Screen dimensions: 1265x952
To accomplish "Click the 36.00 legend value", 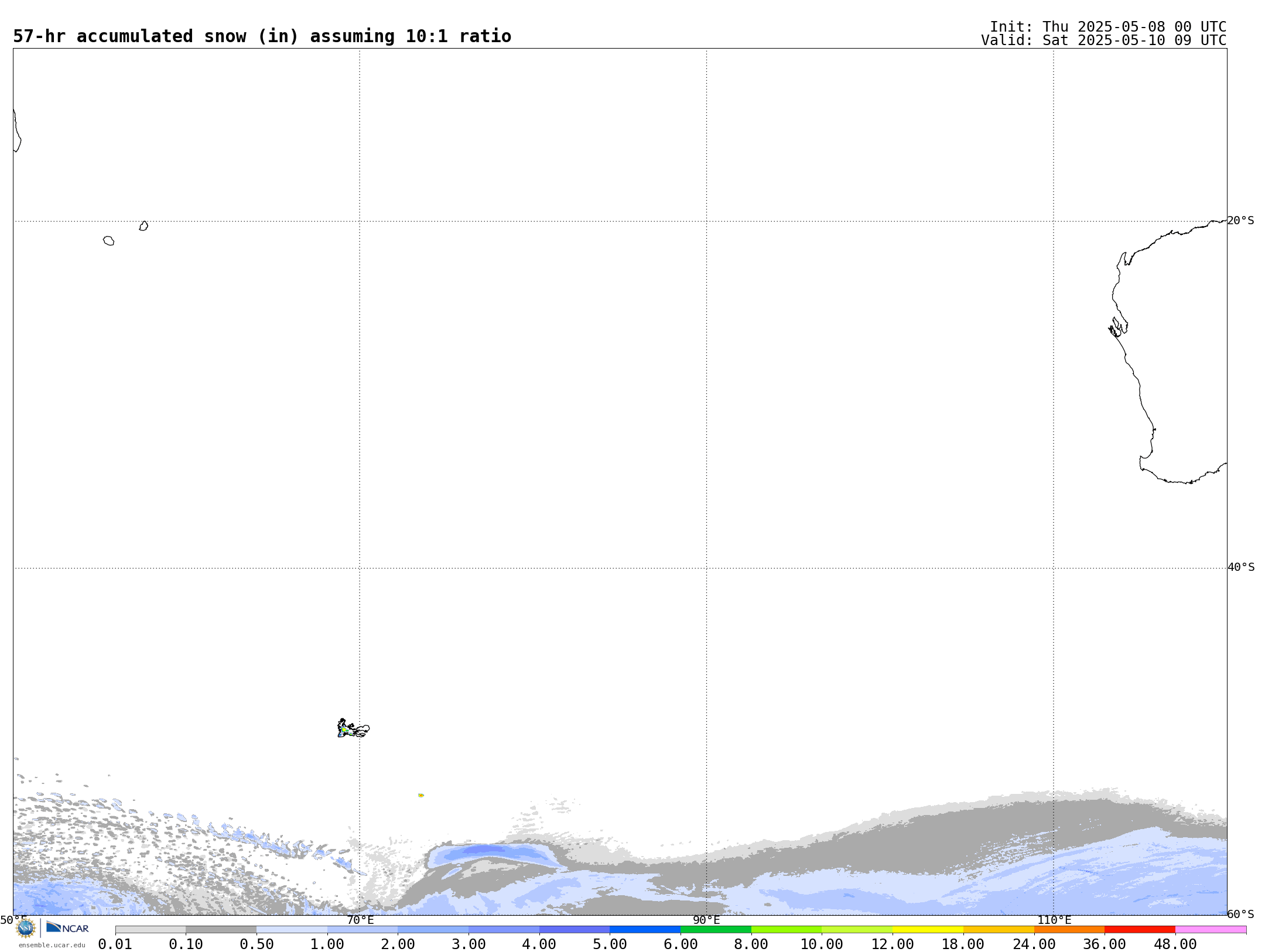I will pos(1105,944).
